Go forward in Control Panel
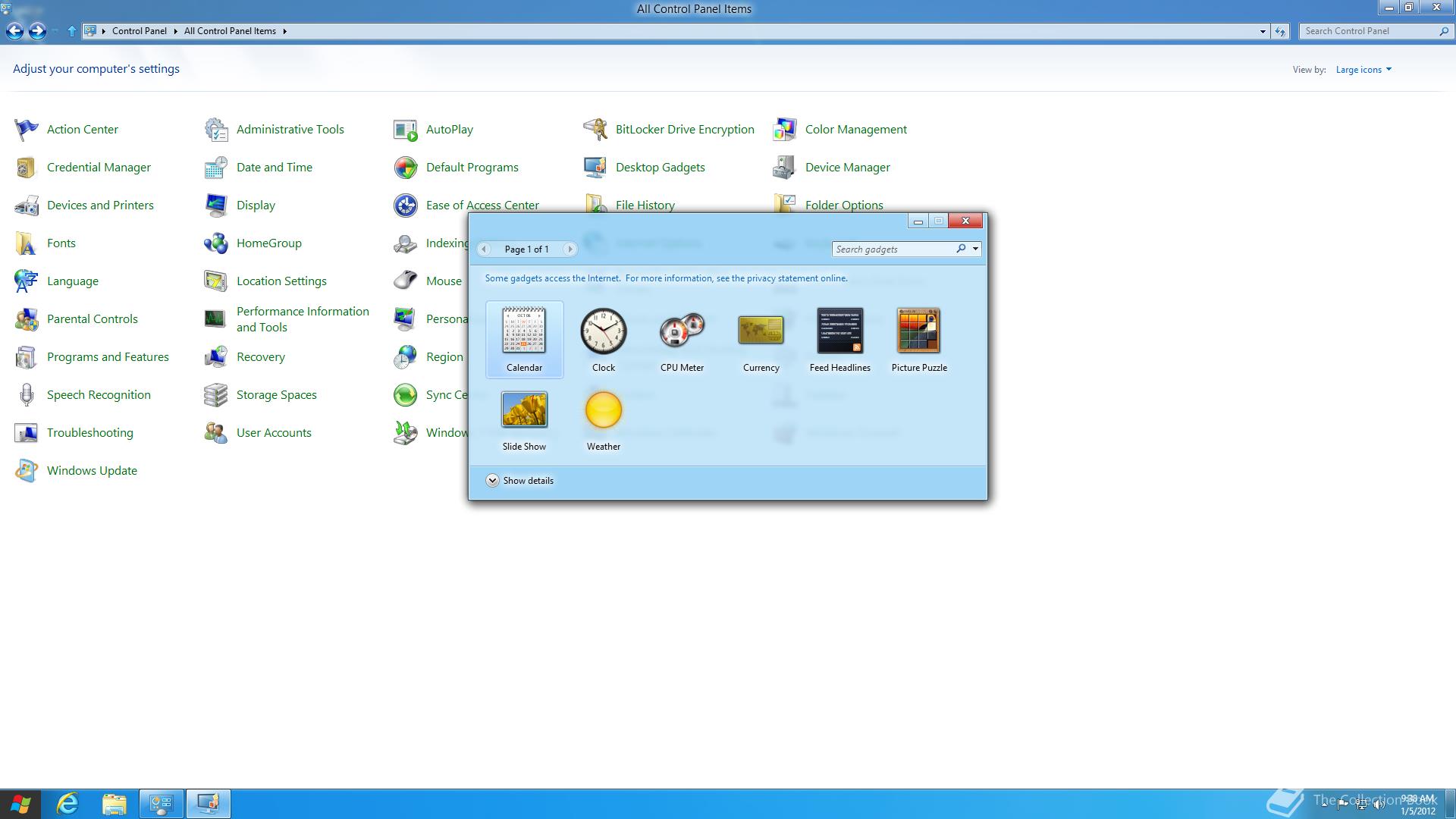The width and height of the screenshot is (1456, 819). click(37, 31)
